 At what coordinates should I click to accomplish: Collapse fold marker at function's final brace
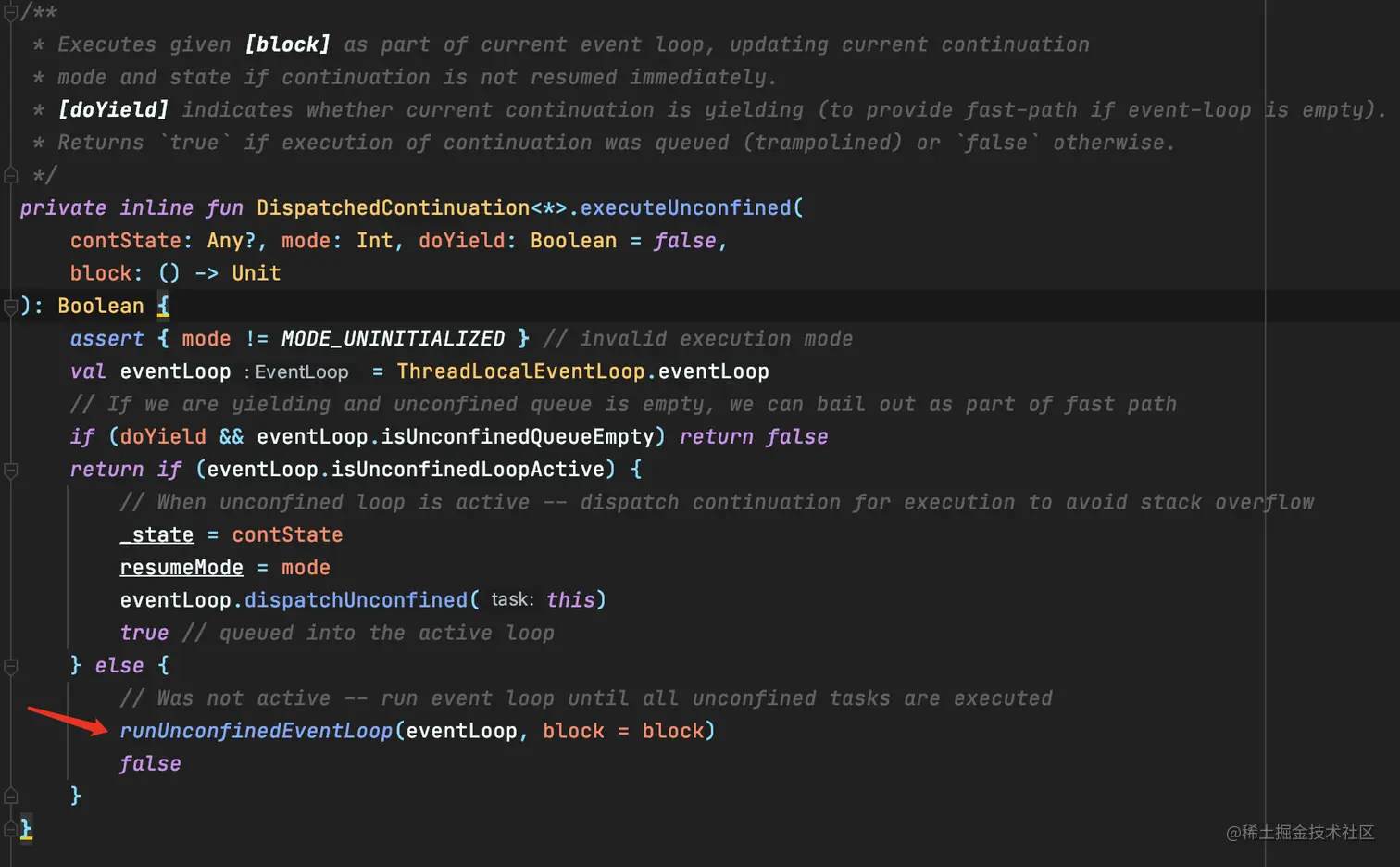pyautogui.click(x=11, y=828)
